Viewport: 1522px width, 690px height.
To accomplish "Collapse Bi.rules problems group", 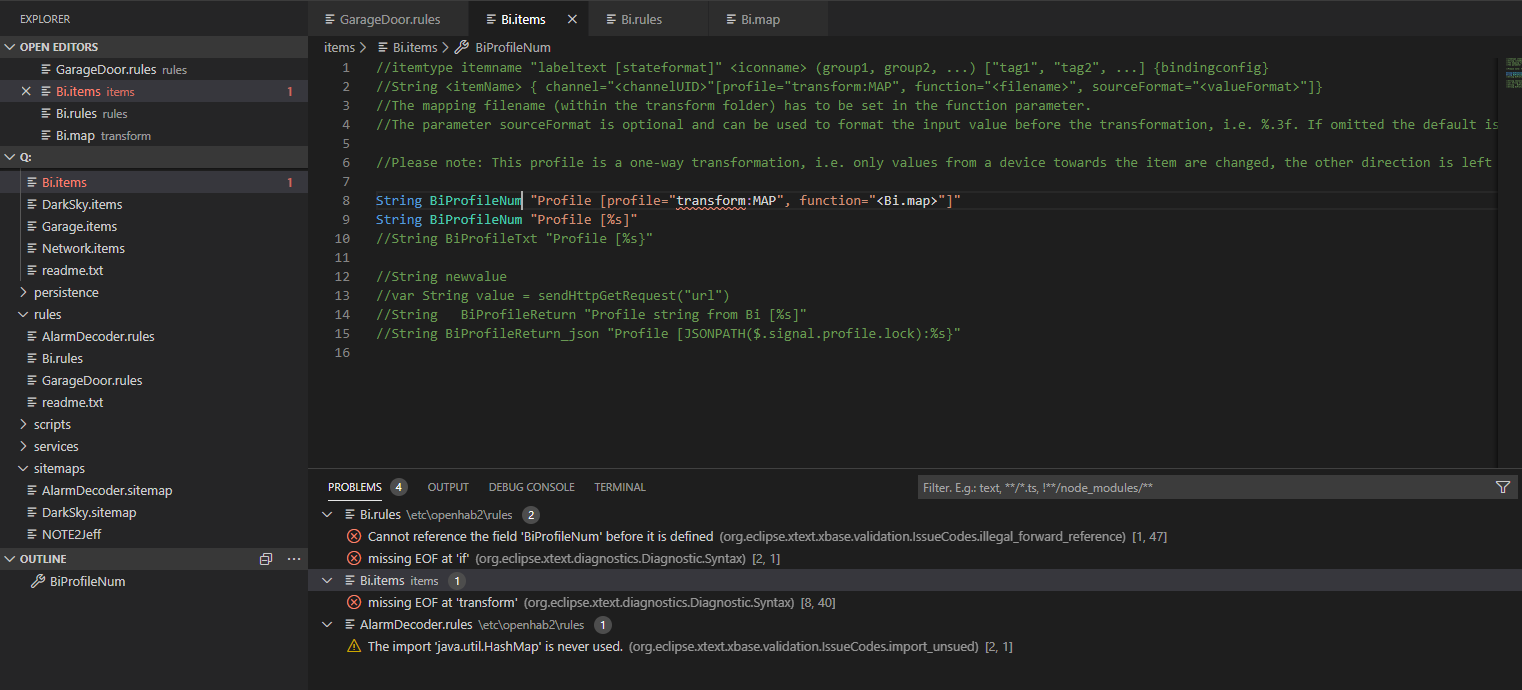I will pos(327,514).
